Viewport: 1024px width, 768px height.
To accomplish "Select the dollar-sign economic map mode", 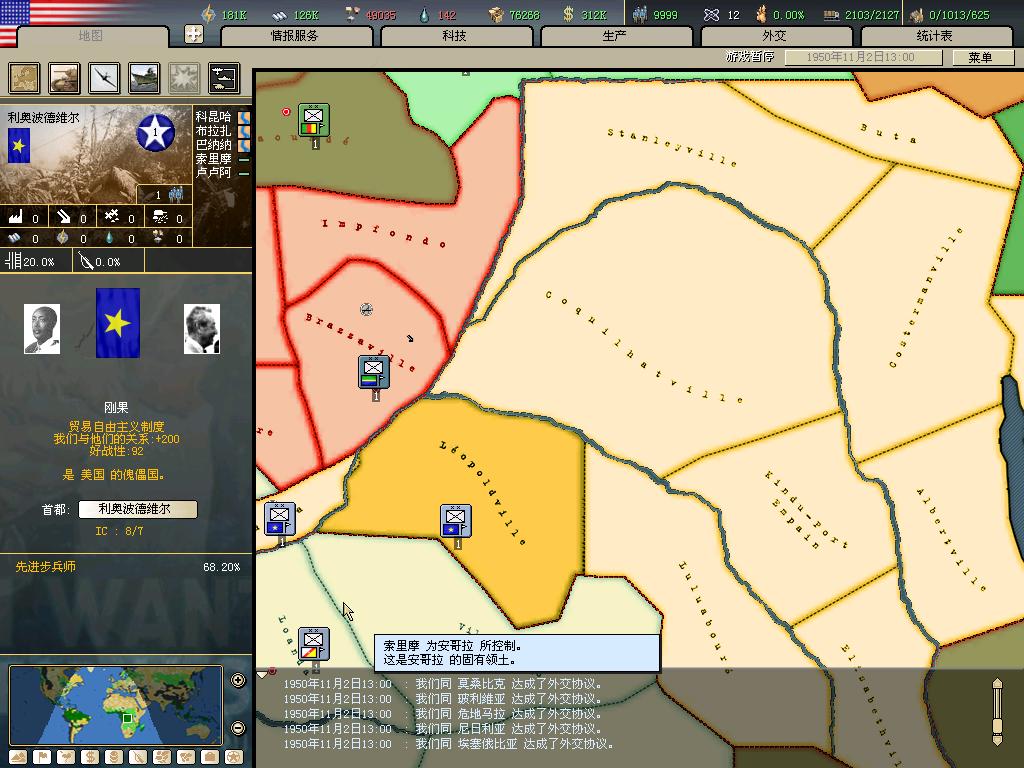I will (89, 757).
